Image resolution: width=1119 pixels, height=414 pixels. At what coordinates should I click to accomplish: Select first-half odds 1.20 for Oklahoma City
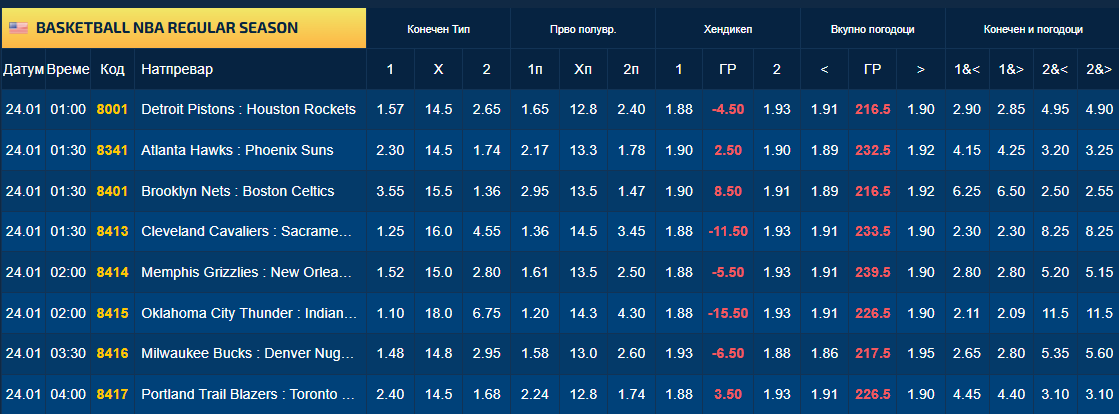click(535, 313)
